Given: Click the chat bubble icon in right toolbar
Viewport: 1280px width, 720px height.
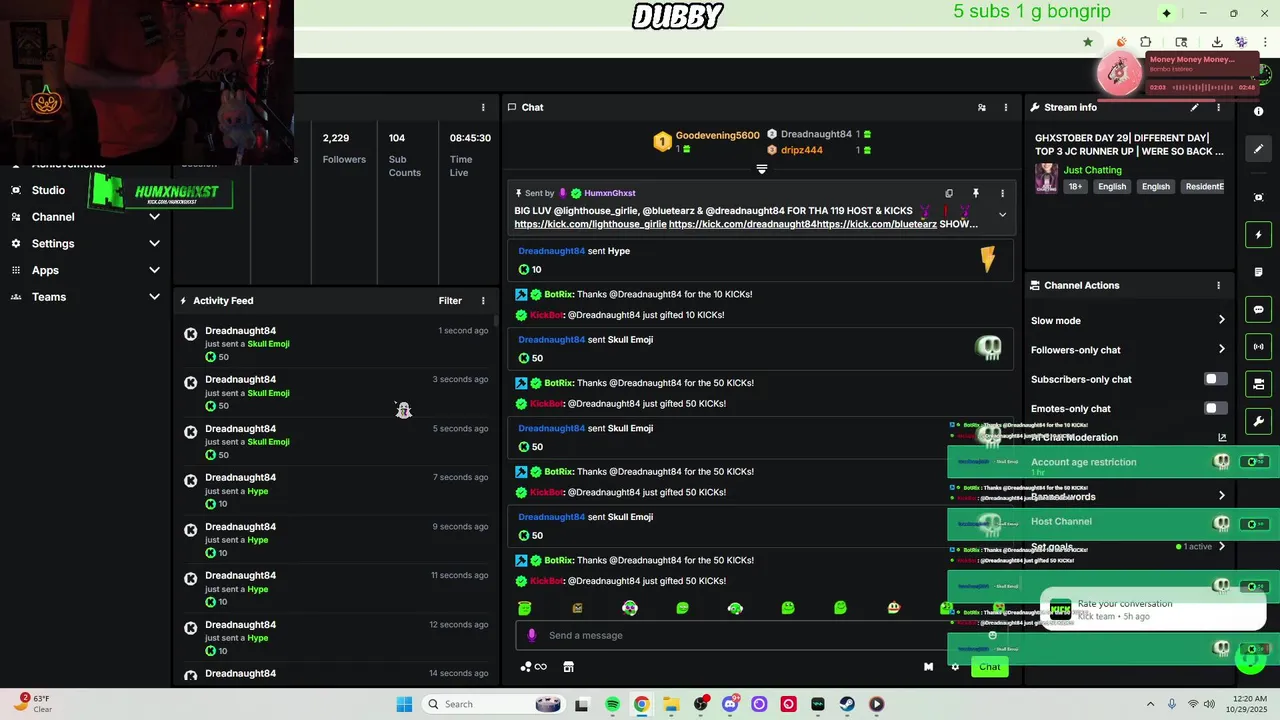Looking at the screenshot, I should (x=1259, y=309).
